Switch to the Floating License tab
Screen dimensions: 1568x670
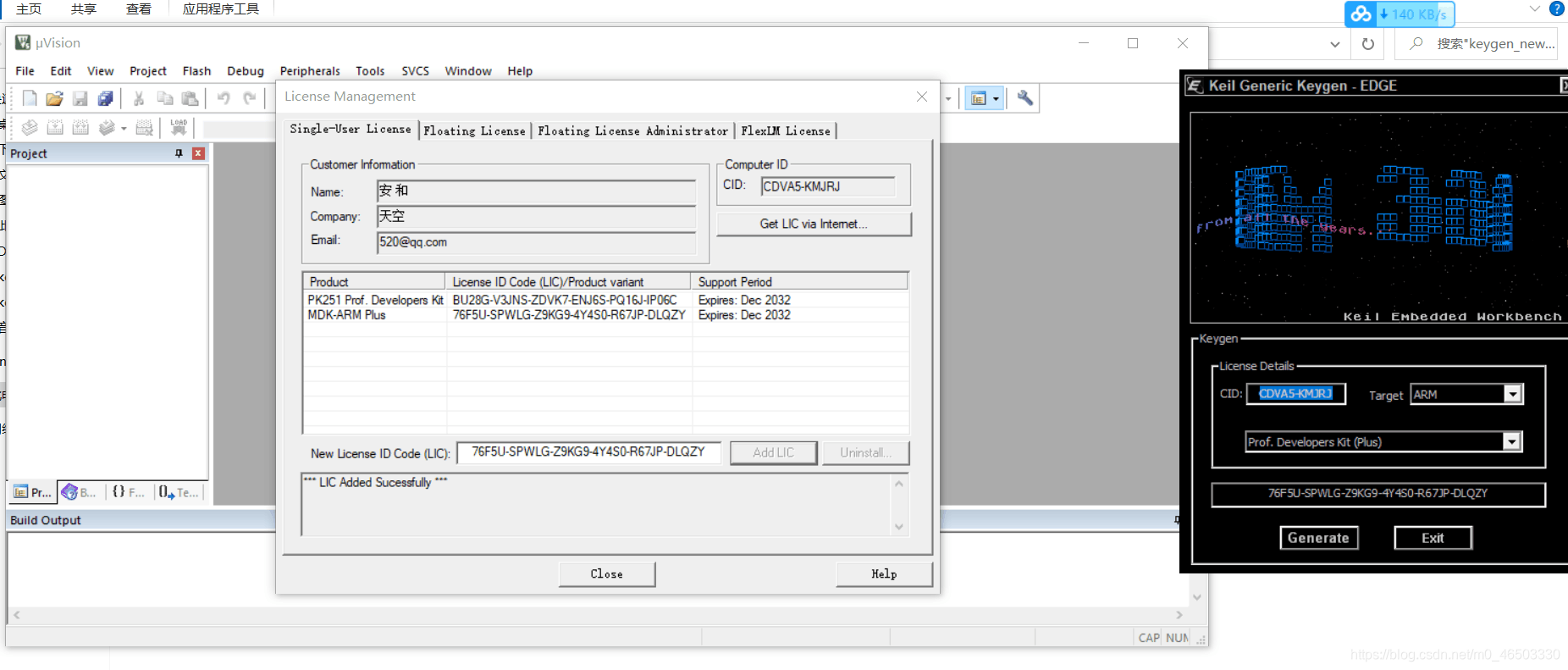point(474,131)
